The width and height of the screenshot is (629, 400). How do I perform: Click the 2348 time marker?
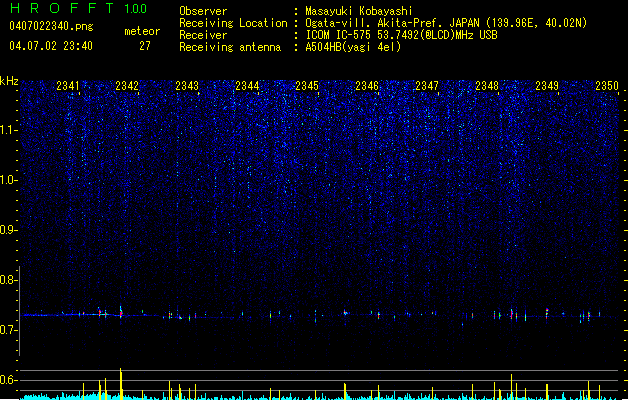(x=487, y=86)
